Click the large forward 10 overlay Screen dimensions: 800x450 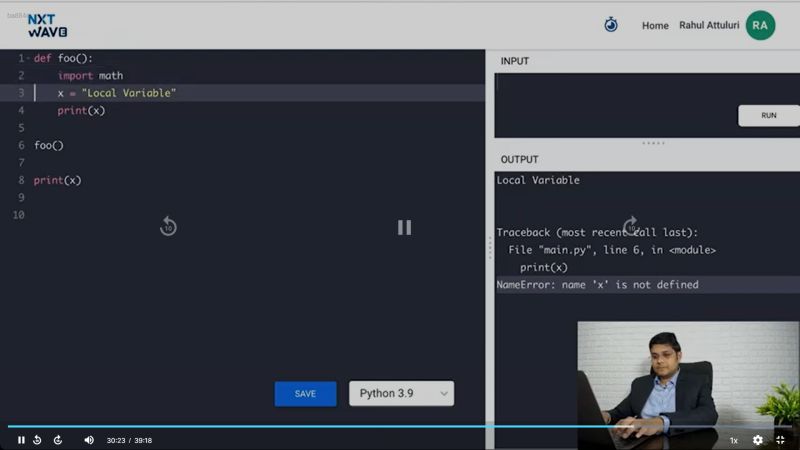pyautogui.click(x=632, y=226)
